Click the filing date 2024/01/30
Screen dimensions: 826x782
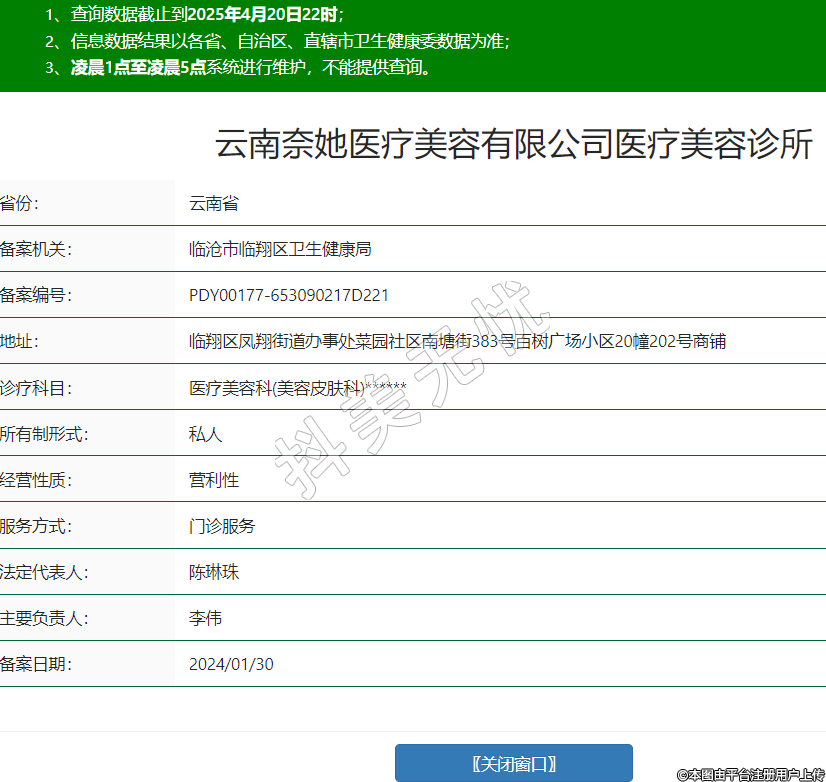pos(231,664)
